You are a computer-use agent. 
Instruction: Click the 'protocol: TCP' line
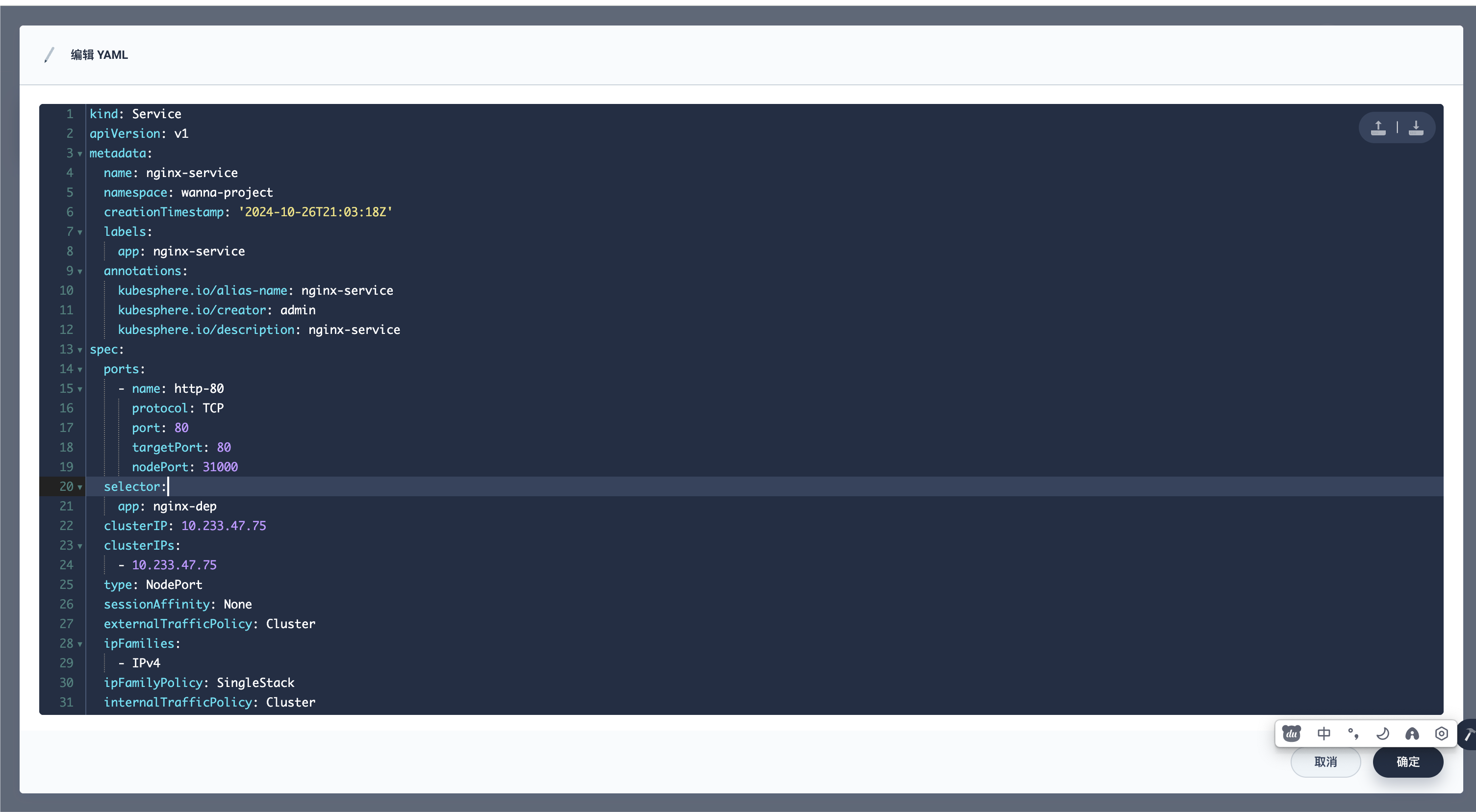(x=178, y=408)
